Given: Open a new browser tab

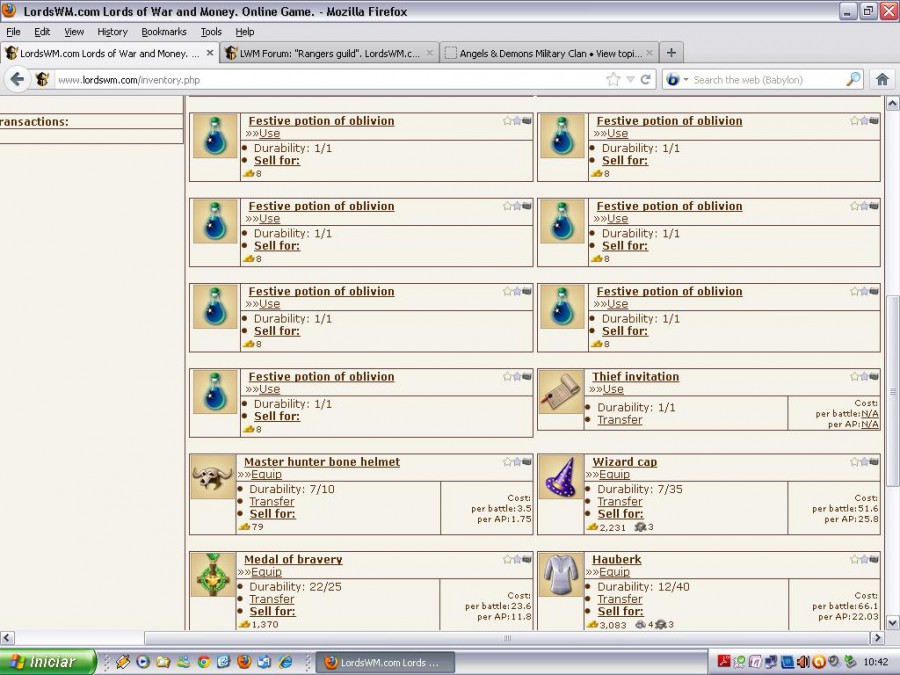Looking at the screenshot, I should pyautogui.click(x=671, y=53).
